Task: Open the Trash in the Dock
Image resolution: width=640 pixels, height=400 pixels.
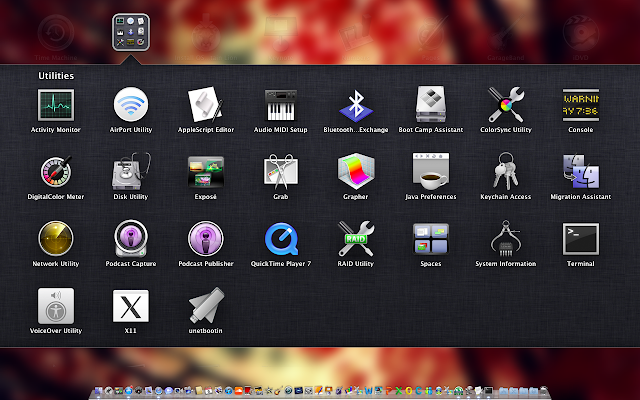Action: pos(543,391)
